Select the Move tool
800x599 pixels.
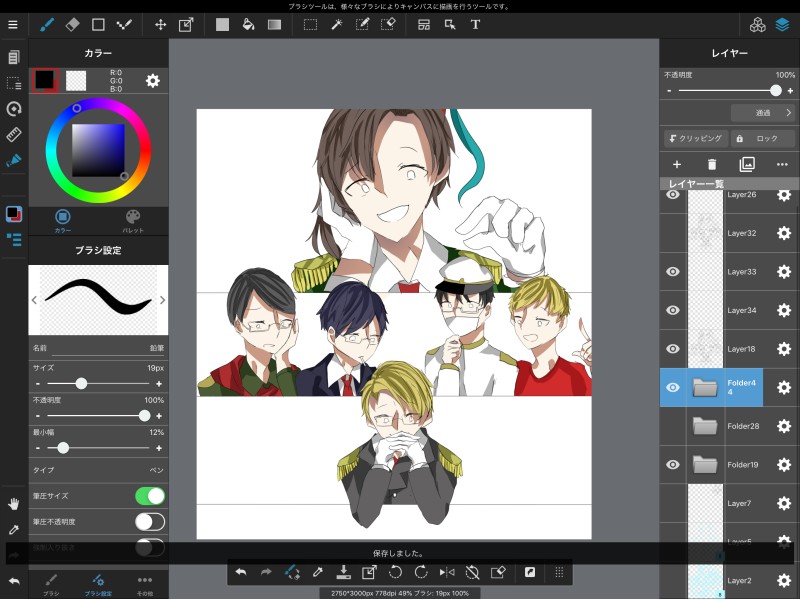click(161, 24)
